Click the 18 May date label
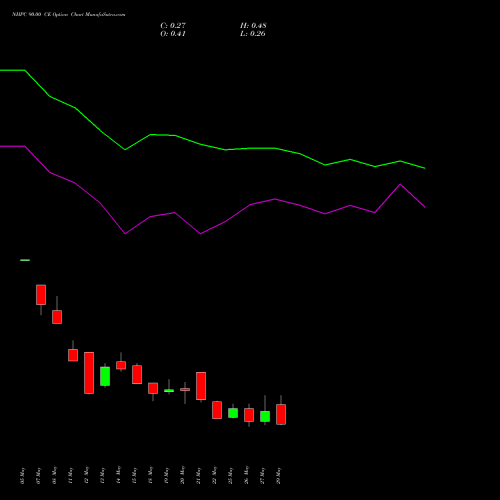 click(151, 475)
